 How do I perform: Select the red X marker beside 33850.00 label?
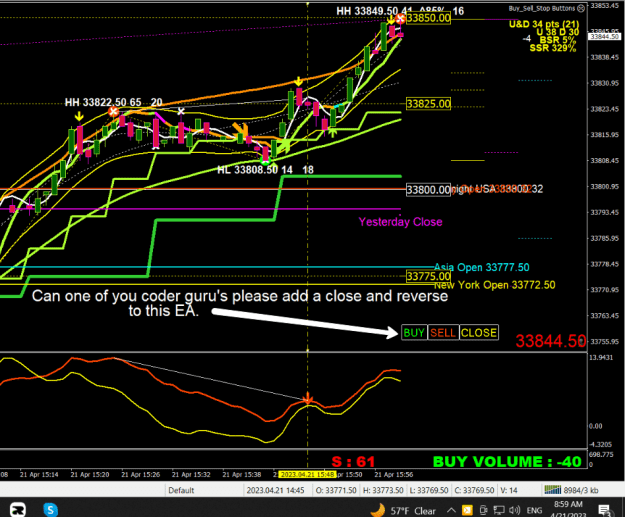(400, 18)
